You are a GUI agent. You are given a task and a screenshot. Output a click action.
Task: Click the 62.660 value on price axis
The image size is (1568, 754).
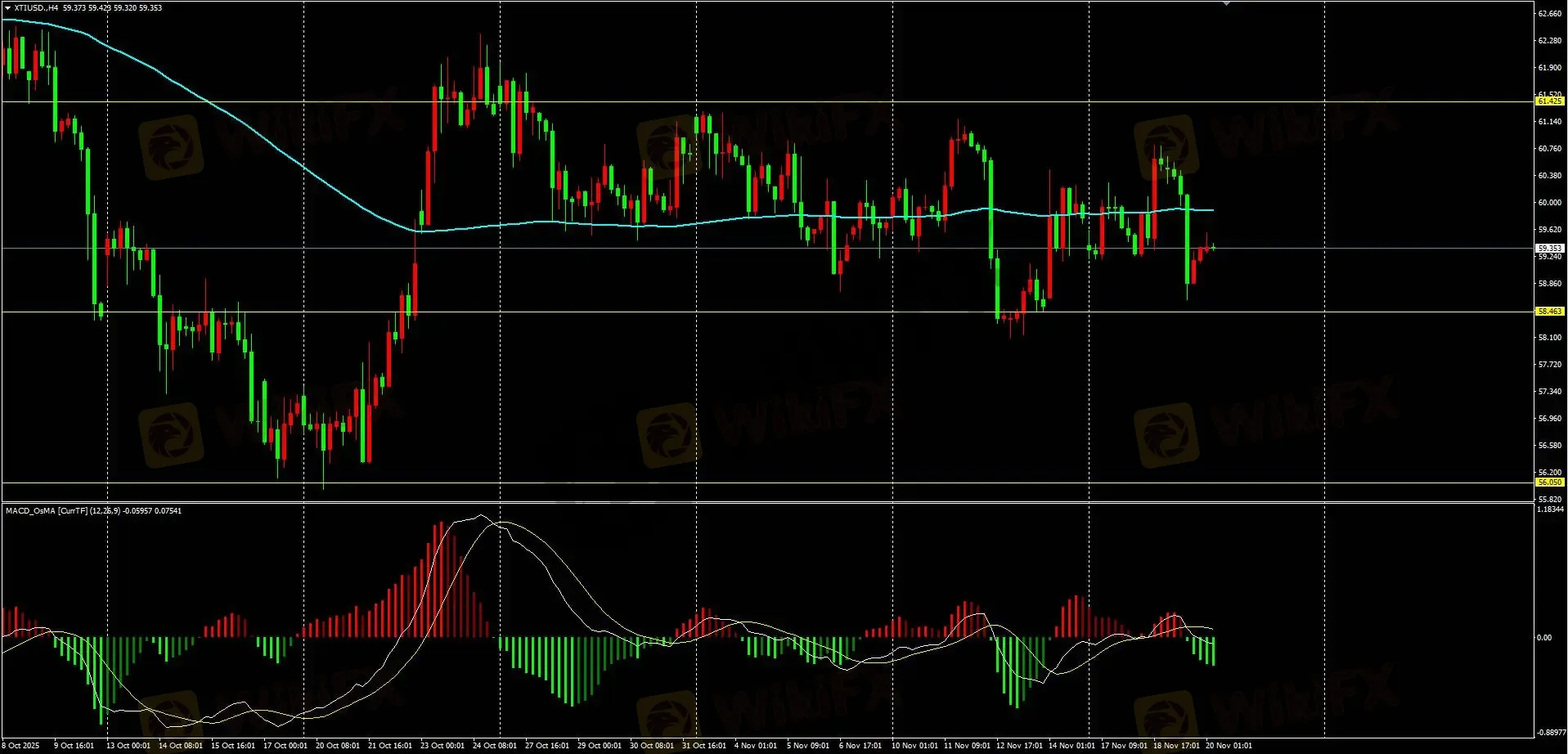1549,14
